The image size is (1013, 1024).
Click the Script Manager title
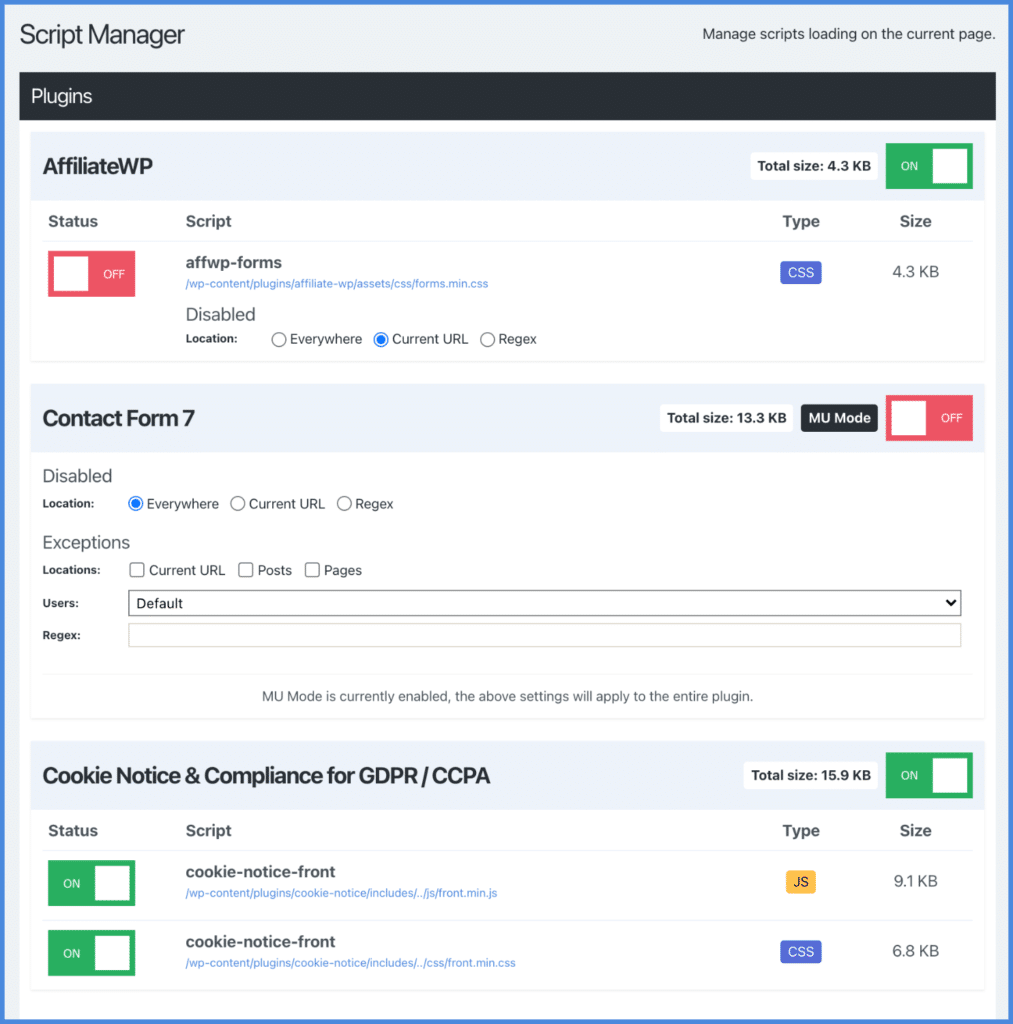[x=102, y=34]
